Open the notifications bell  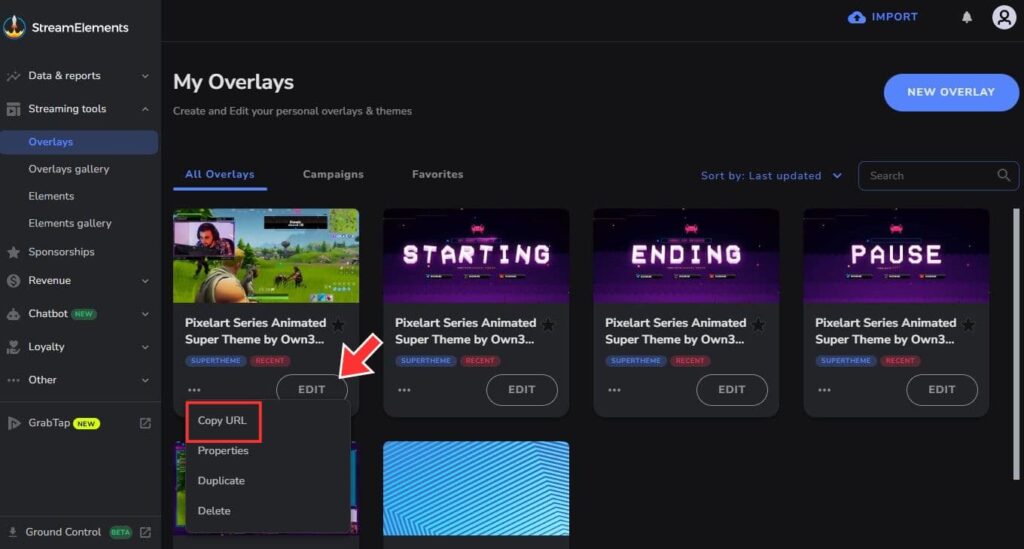tap(967, 17)
